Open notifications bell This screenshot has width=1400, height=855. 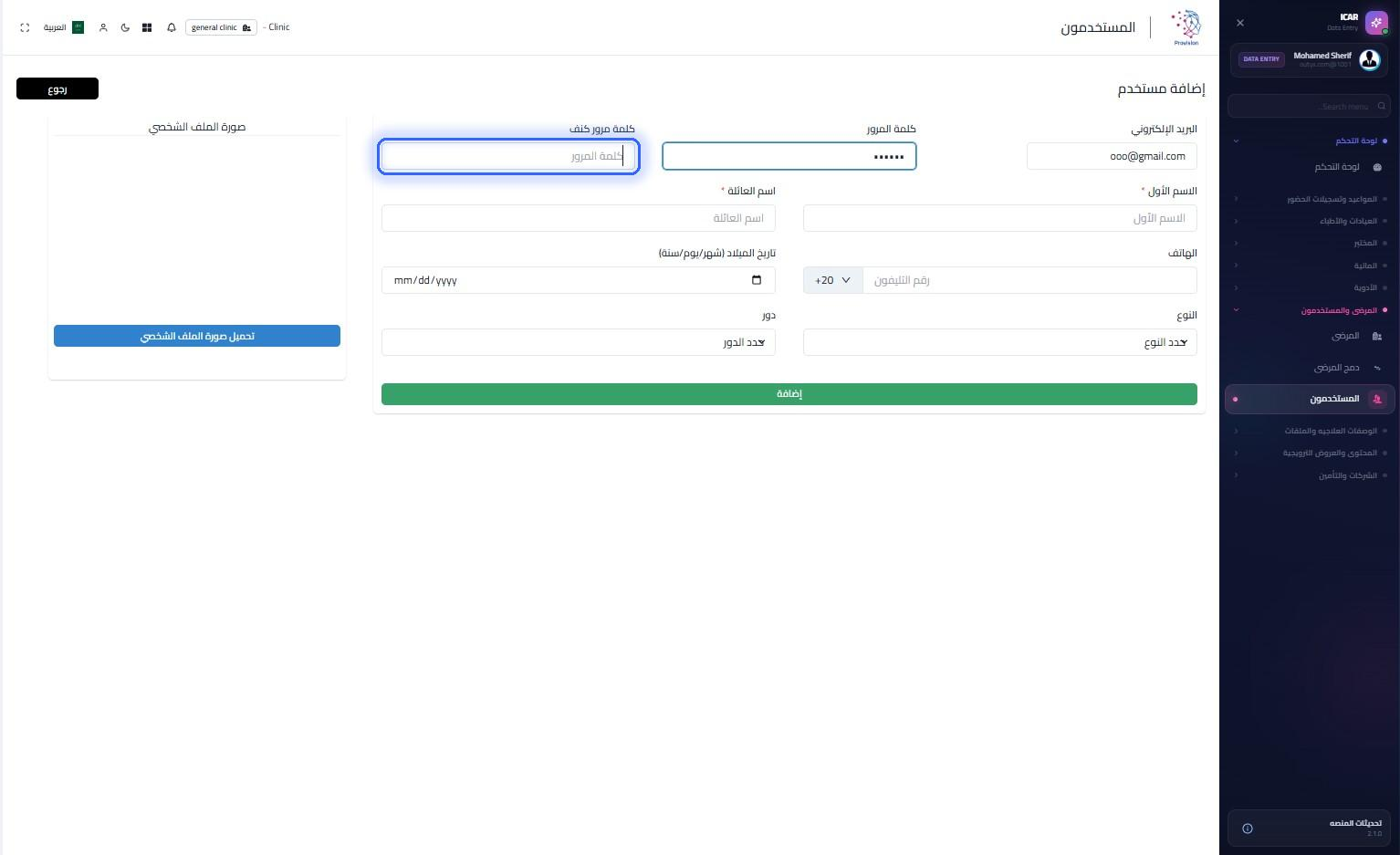coord(172,27)
